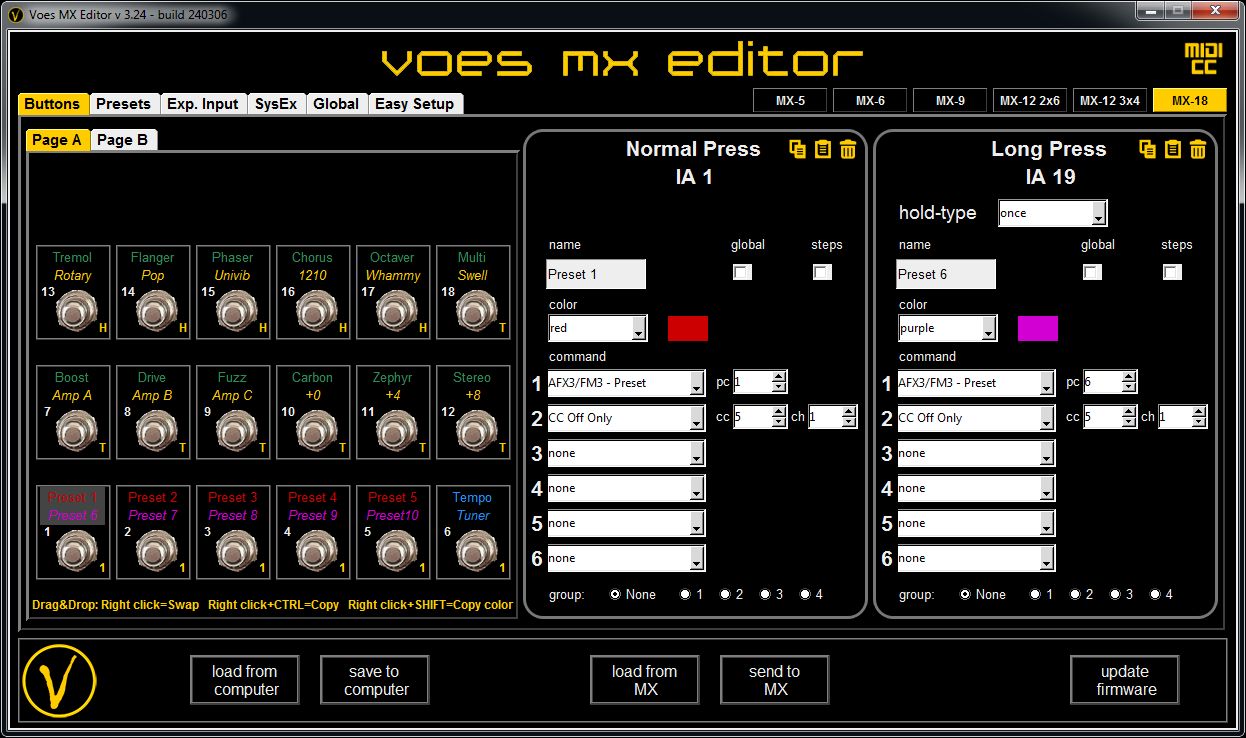Image resolution: width=1246 pixels, height=738 pixels.
Task: Open the Easy Setup tab
Action: click(416, 103)
